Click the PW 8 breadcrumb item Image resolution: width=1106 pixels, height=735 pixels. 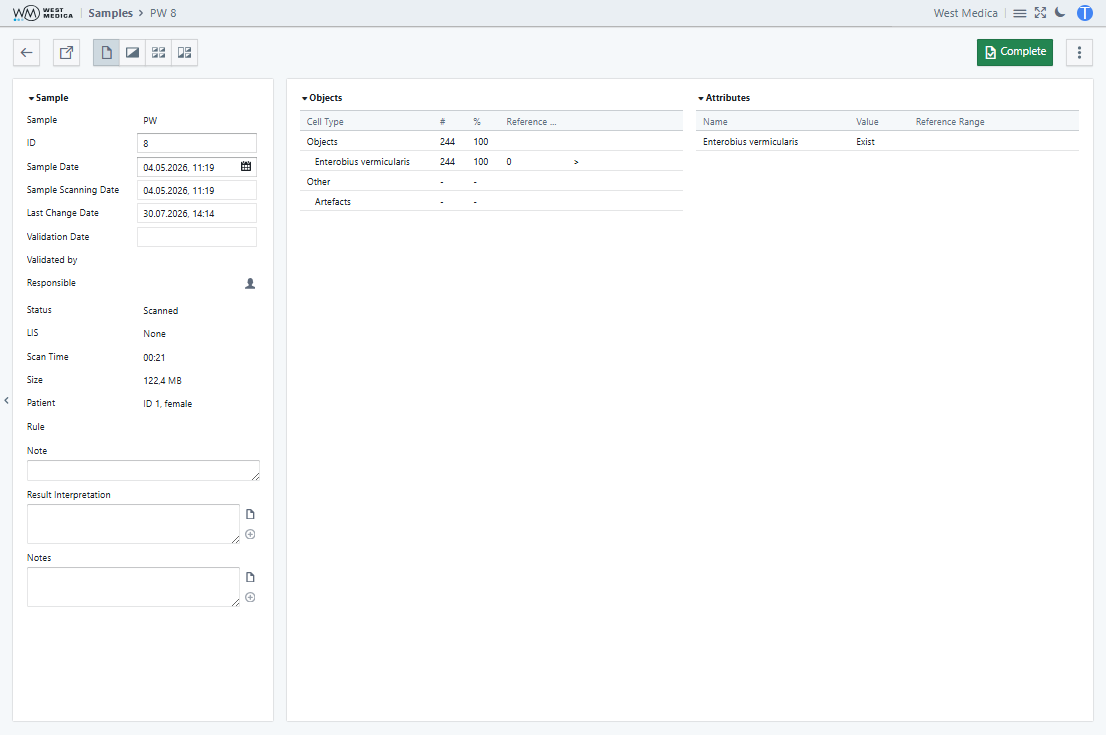coord(163,13)
